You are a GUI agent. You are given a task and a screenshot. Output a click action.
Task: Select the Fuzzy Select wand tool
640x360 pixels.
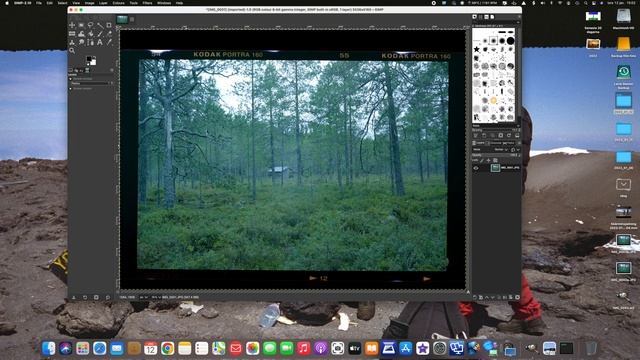tap(100, 25)
